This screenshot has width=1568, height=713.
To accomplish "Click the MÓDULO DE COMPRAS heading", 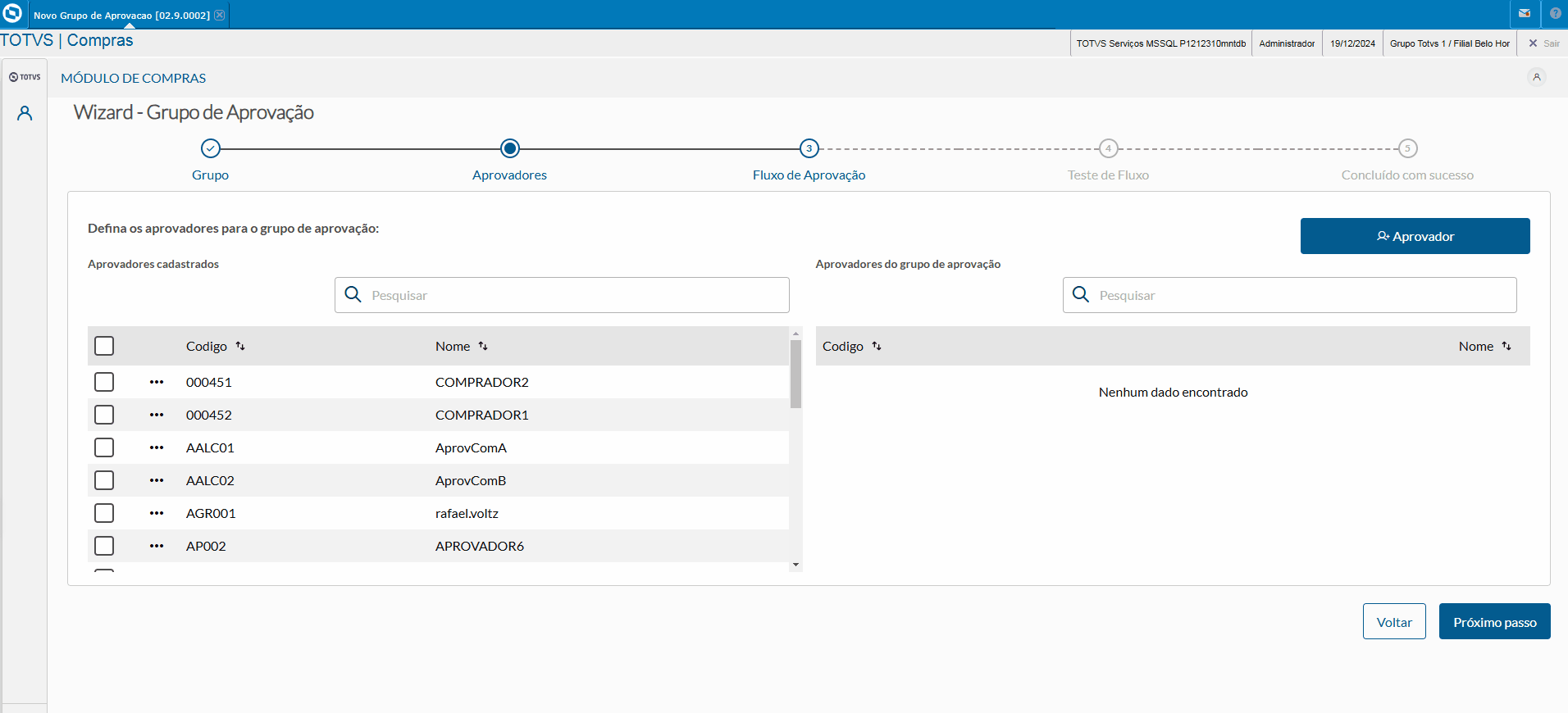I will [134, 78].
